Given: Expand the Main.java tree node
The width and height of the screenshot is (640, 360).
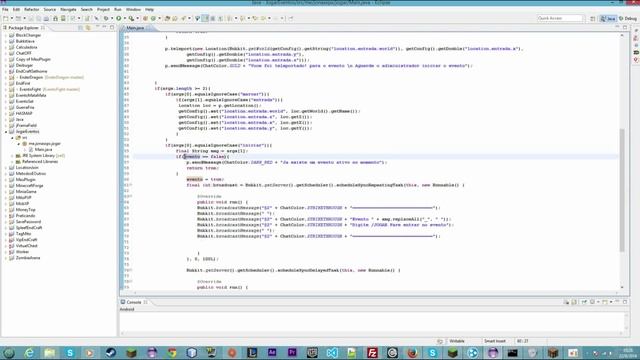Looking at the screenshot, I should coord(25,150).
